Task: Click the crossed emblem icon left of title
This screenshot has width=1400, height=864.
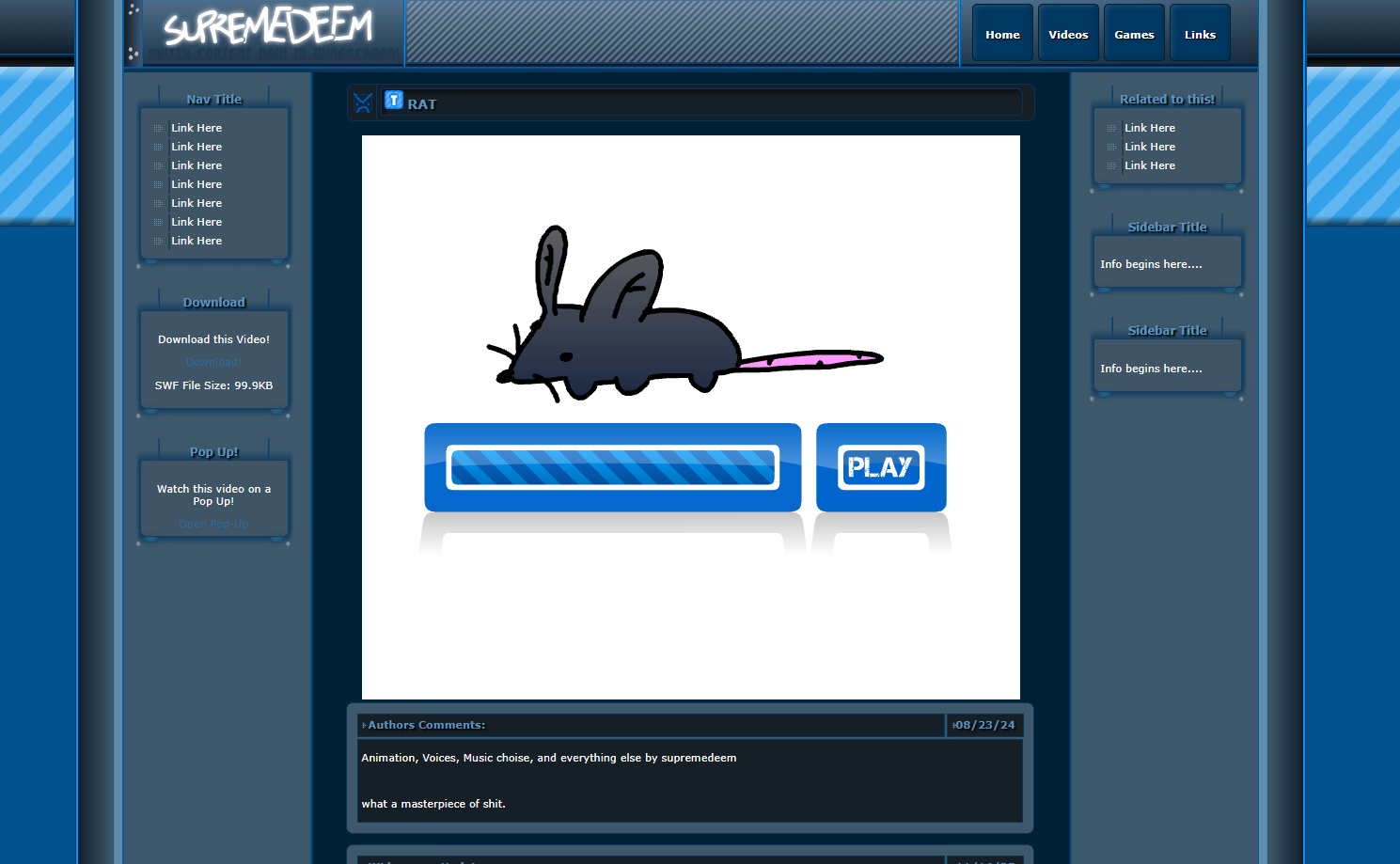Action: [x=363, y=102]
